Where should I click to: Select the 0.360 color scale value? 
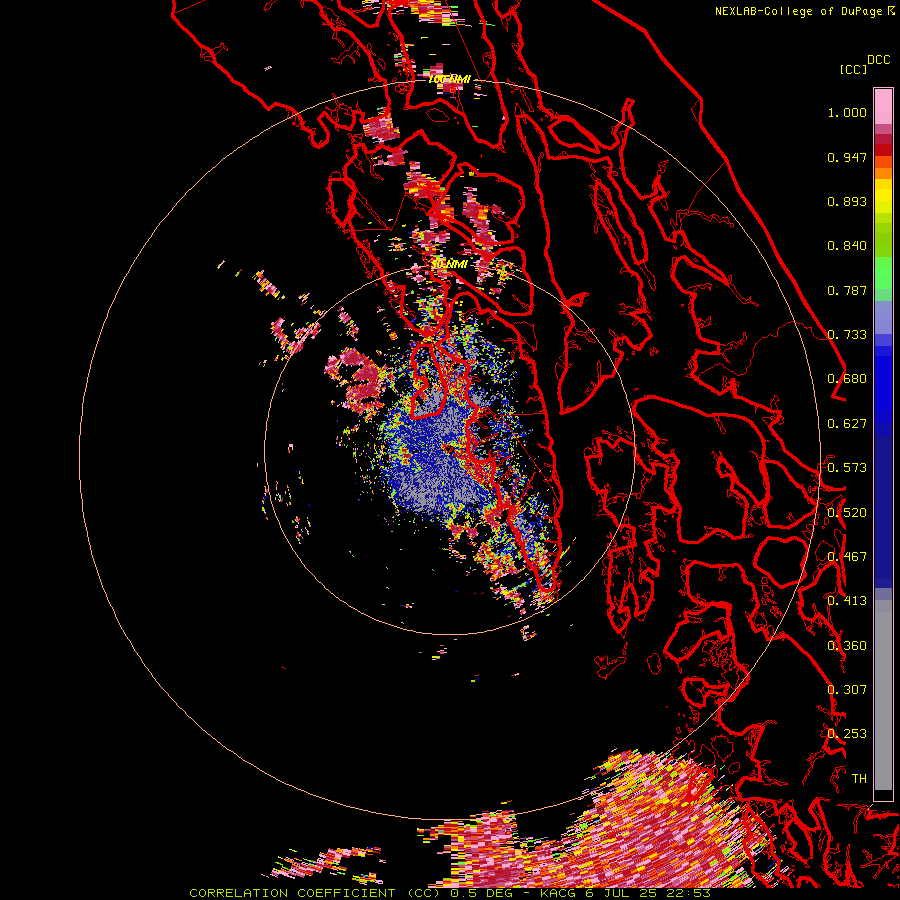coord(847,646)
